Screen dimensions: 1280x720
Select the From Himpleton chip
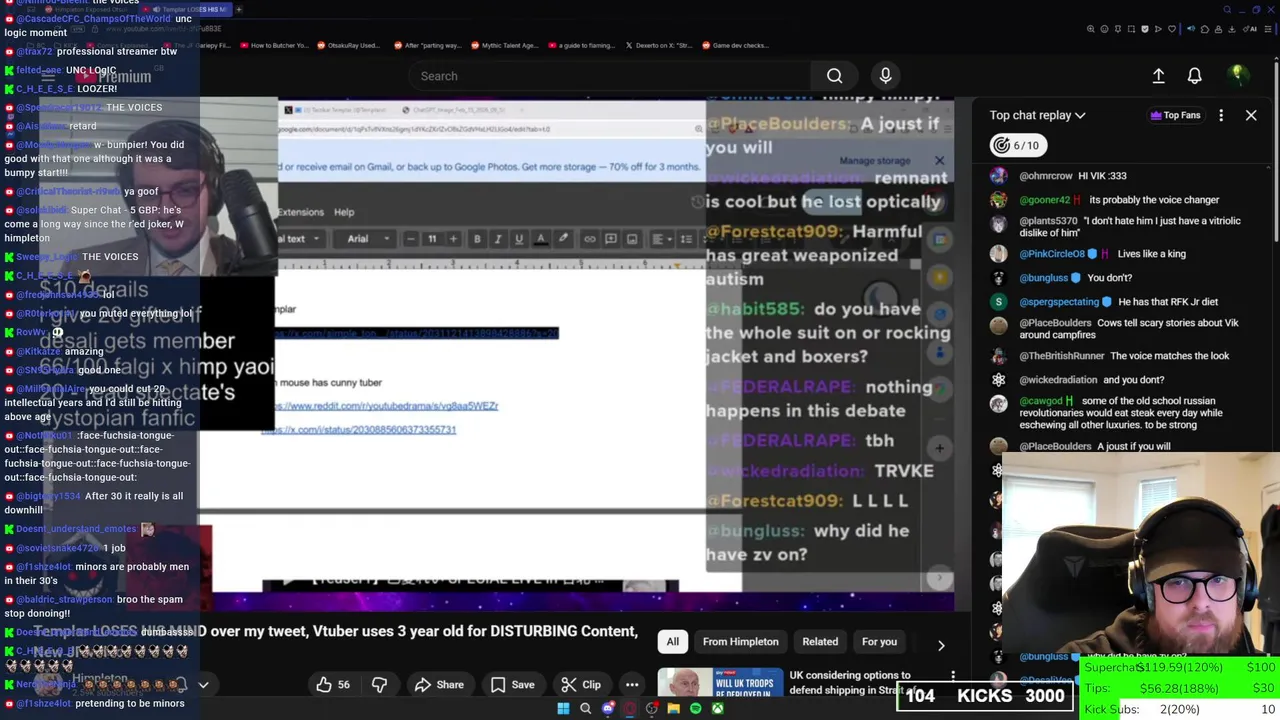pos(740,642)
